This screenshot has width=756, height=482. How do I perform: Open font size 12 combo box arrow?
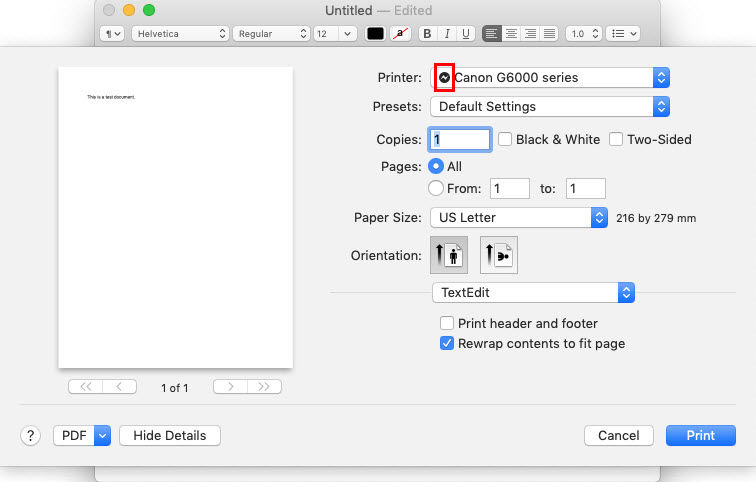click(x=347, y=34)
